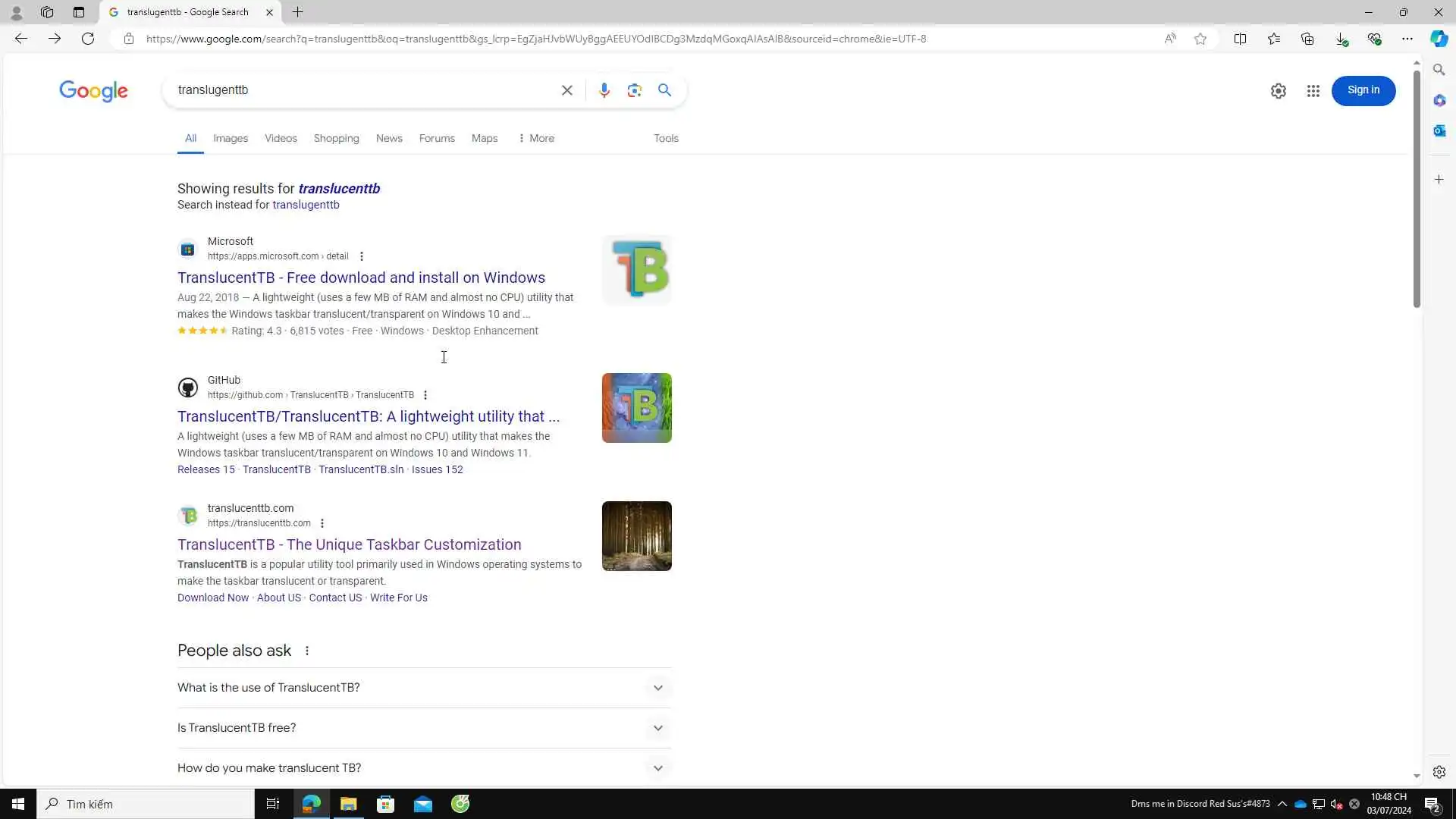Open Google quick settings gear

coord(1278,91)
